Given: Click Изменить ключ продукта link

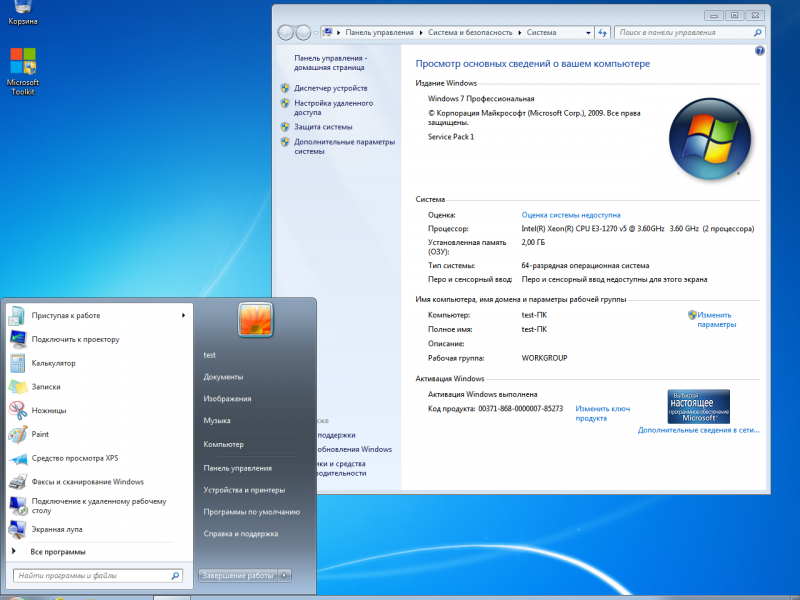Looking at the screenshot, I should (x=603, y=413).
